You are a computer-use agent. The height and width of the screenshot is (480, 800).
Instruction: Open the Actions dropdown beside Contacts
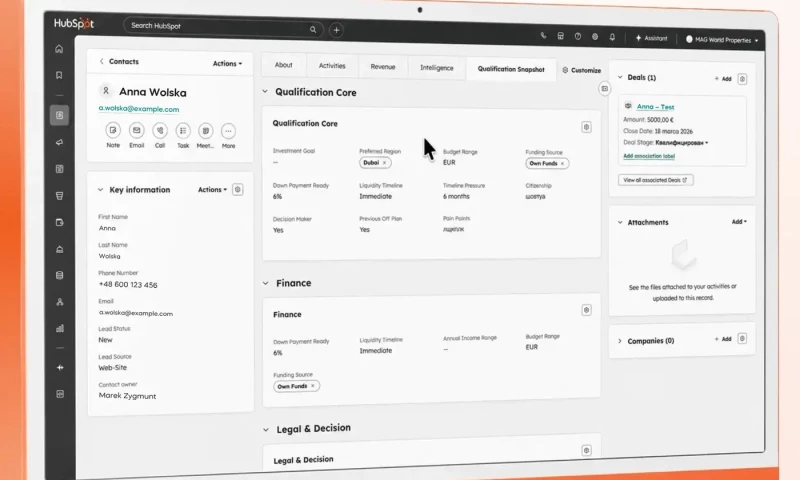pyautogui.click(x=228, y=64)
